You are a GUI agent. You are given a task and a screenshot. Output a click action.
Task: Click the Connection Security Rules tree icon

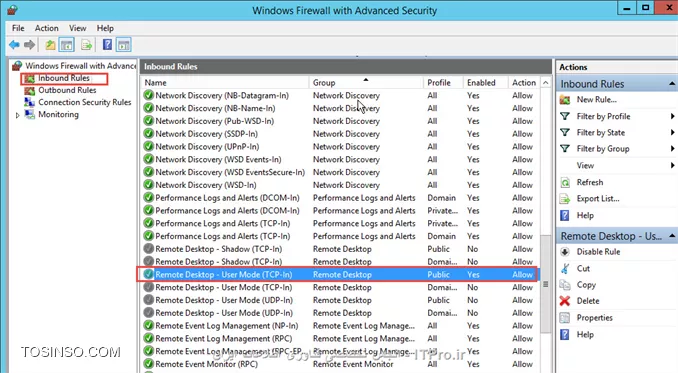(29, 102)
